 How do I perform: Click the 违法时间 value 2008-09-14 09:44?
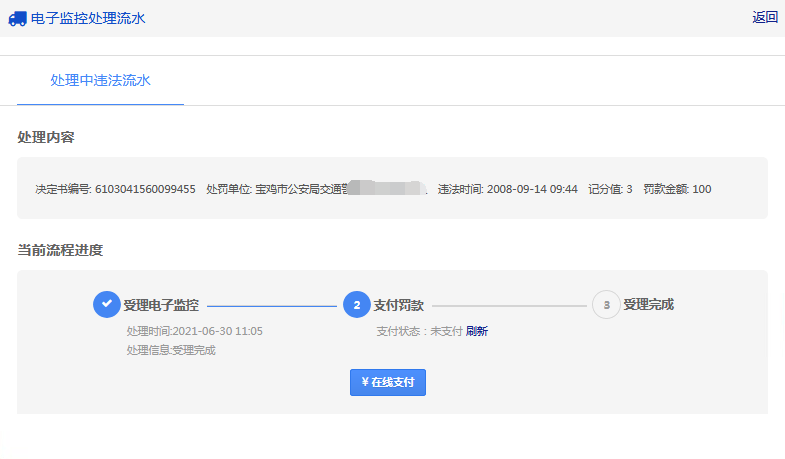tap(532, 189)
